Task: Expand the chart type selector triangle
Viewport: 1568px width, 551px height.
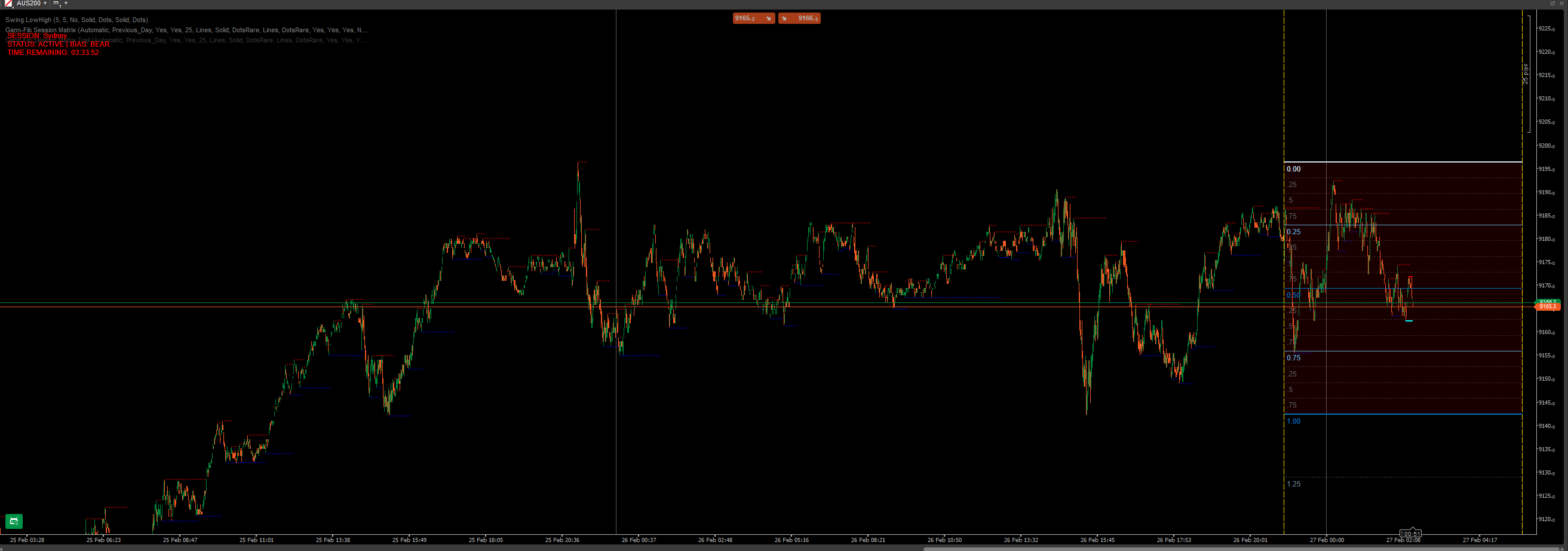Action: click(x=13, y=7)
